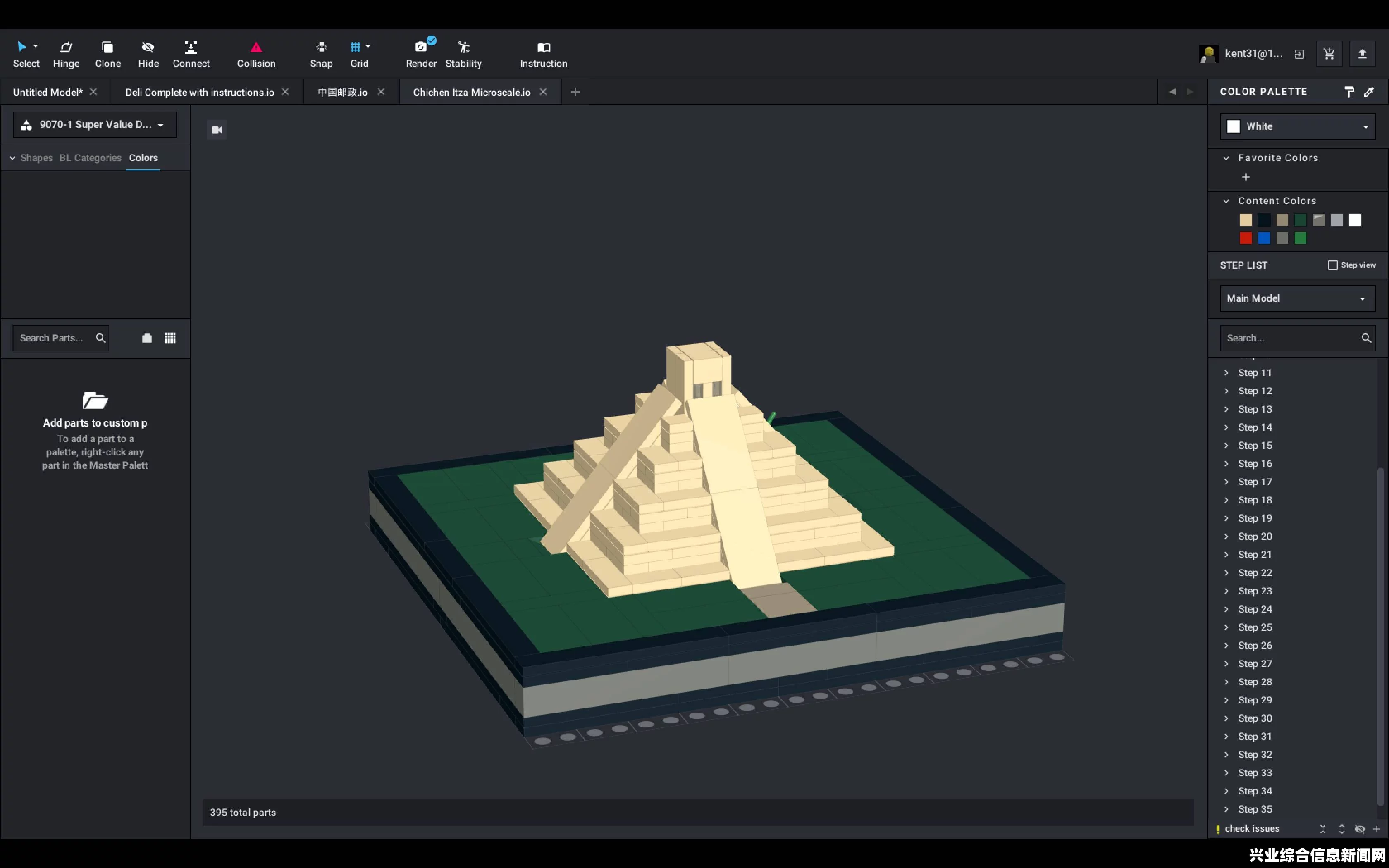Pick the blue content color swatch

click(1264, 238)
